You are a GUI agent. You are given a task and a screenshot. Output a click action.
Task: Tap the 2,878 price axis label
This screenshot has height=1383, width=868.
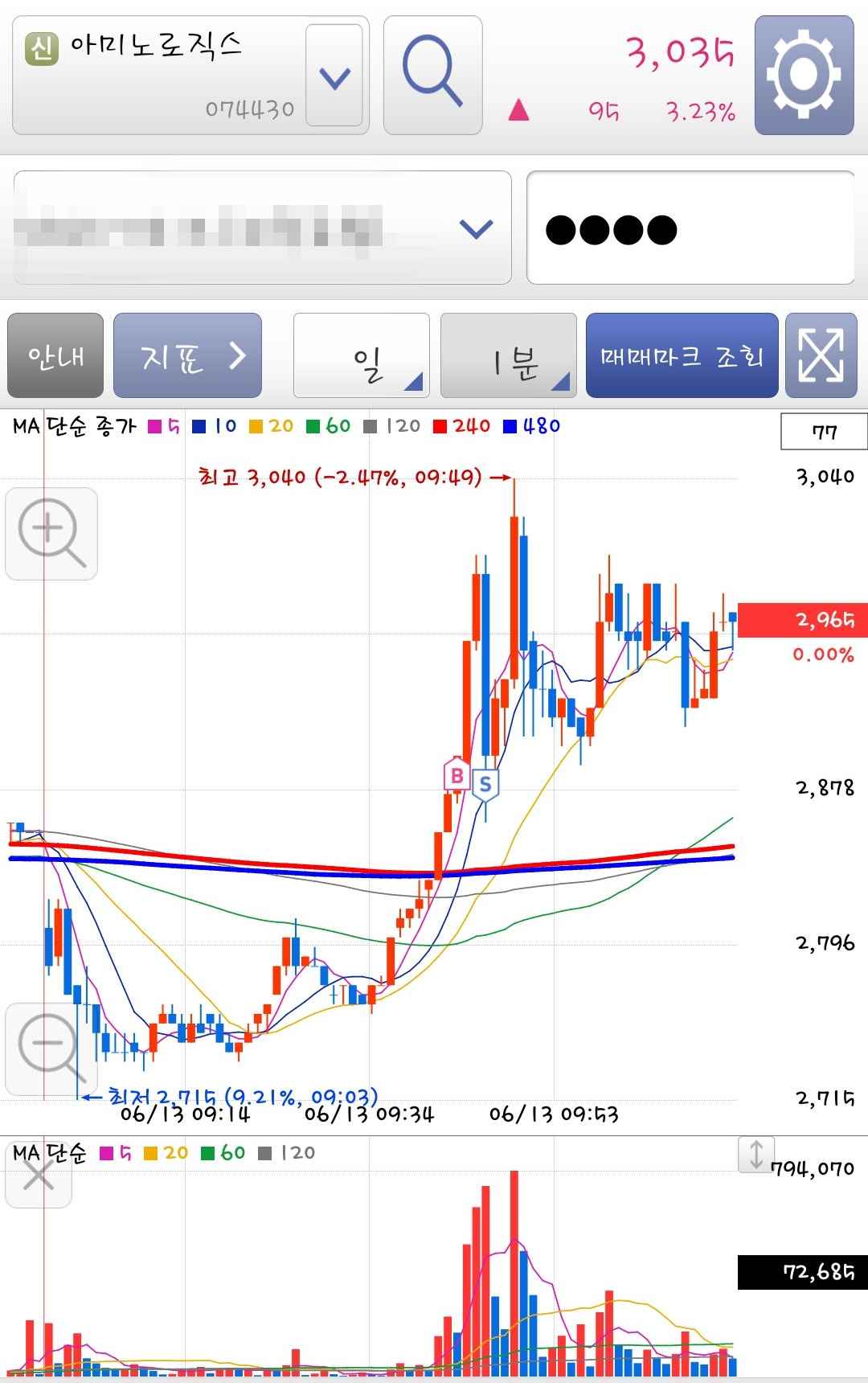825,787
